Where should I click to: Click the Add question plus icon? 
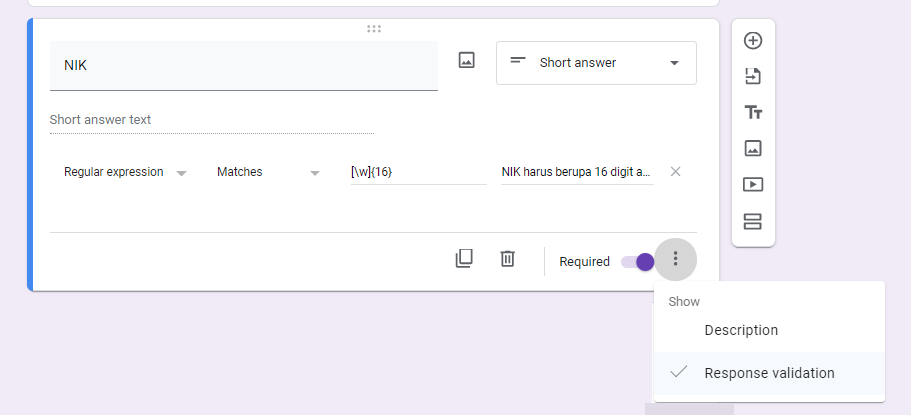point(753,41)
